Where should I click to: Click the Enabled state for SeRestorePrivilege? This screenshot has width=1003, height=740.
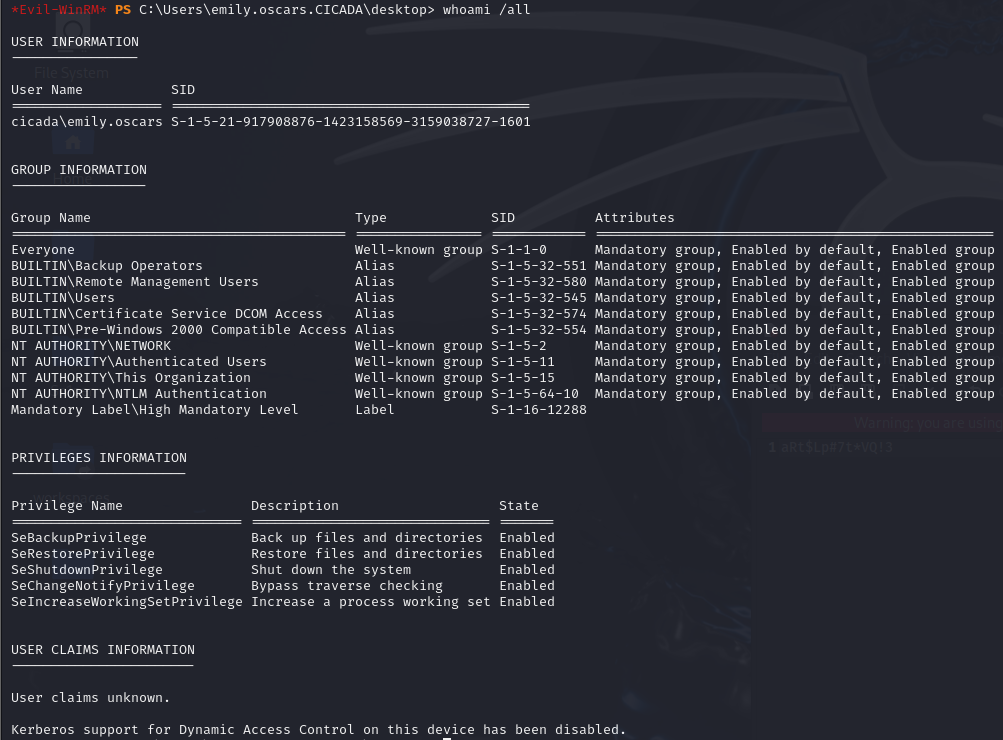pos(527,554)
